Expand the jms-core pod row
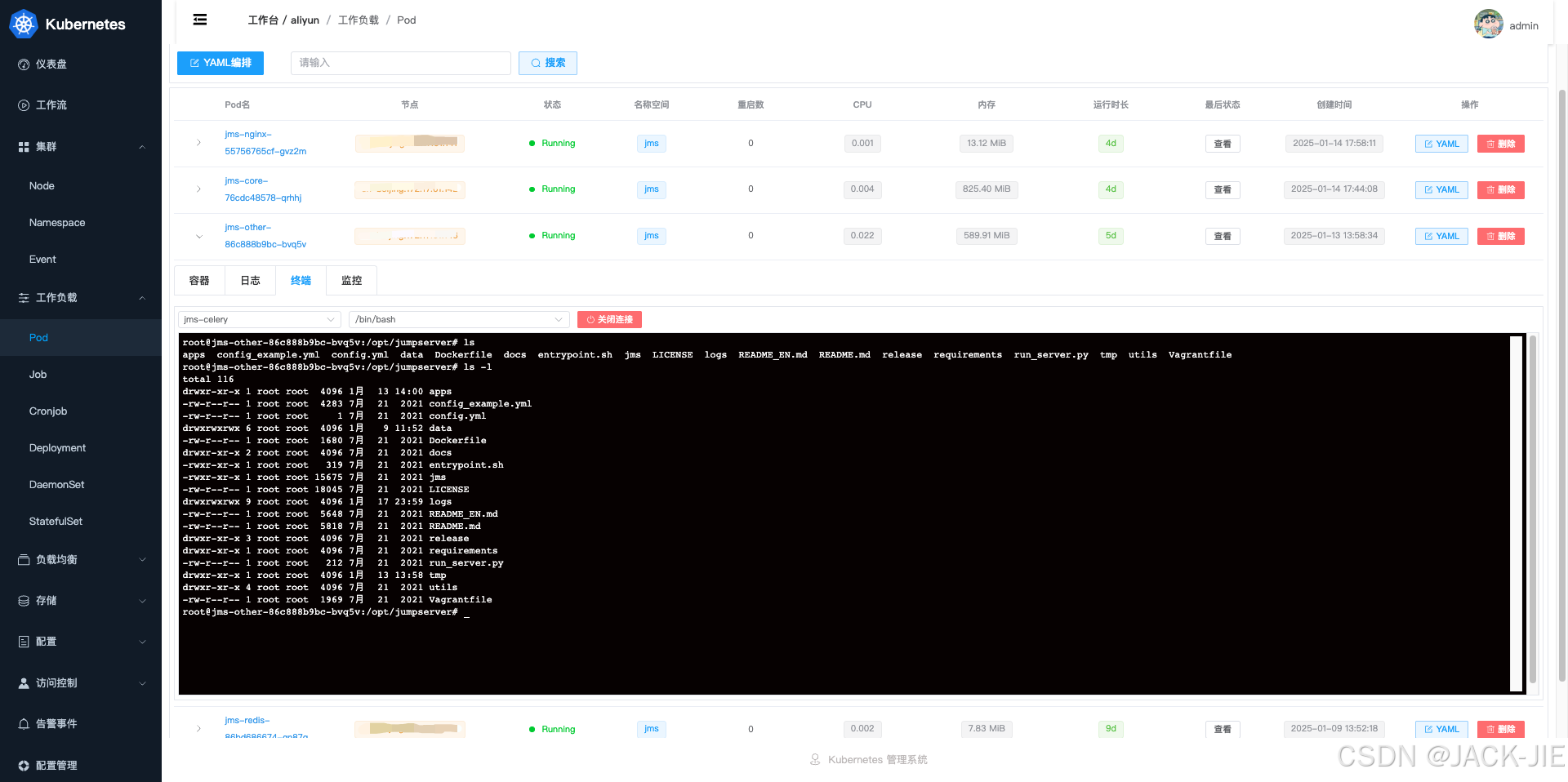The width and height of the screenshot is (1568, 782). [198, 189]
